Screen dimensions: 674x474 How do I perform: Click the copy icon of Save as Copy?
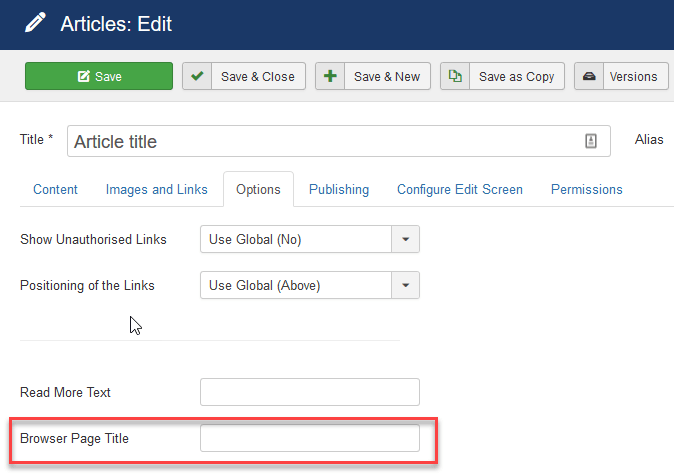(x=455, y=76)
